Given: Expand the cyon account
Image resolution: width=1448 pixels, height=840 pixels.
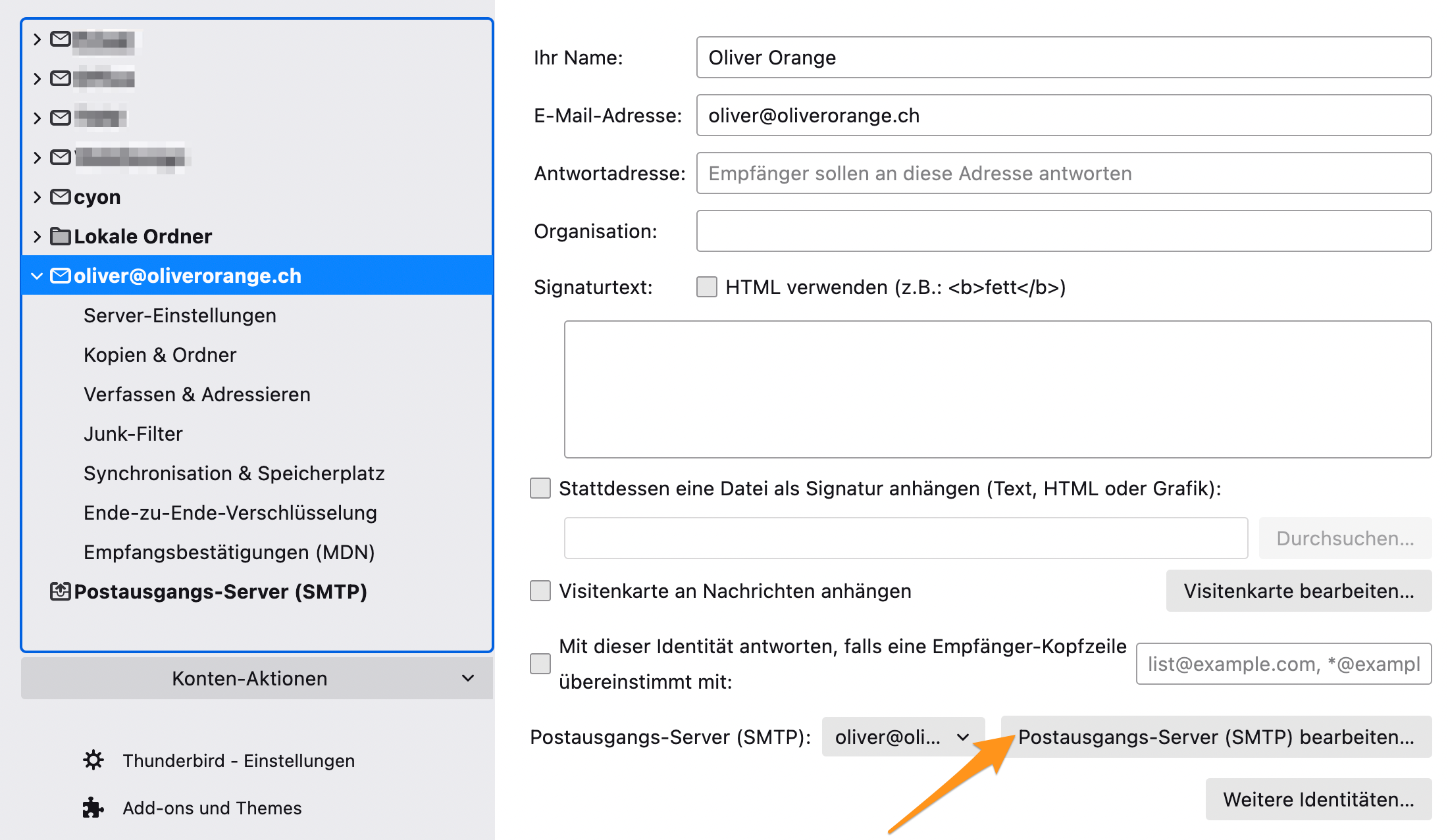Looking at the screenshot, I should (37, 197).
